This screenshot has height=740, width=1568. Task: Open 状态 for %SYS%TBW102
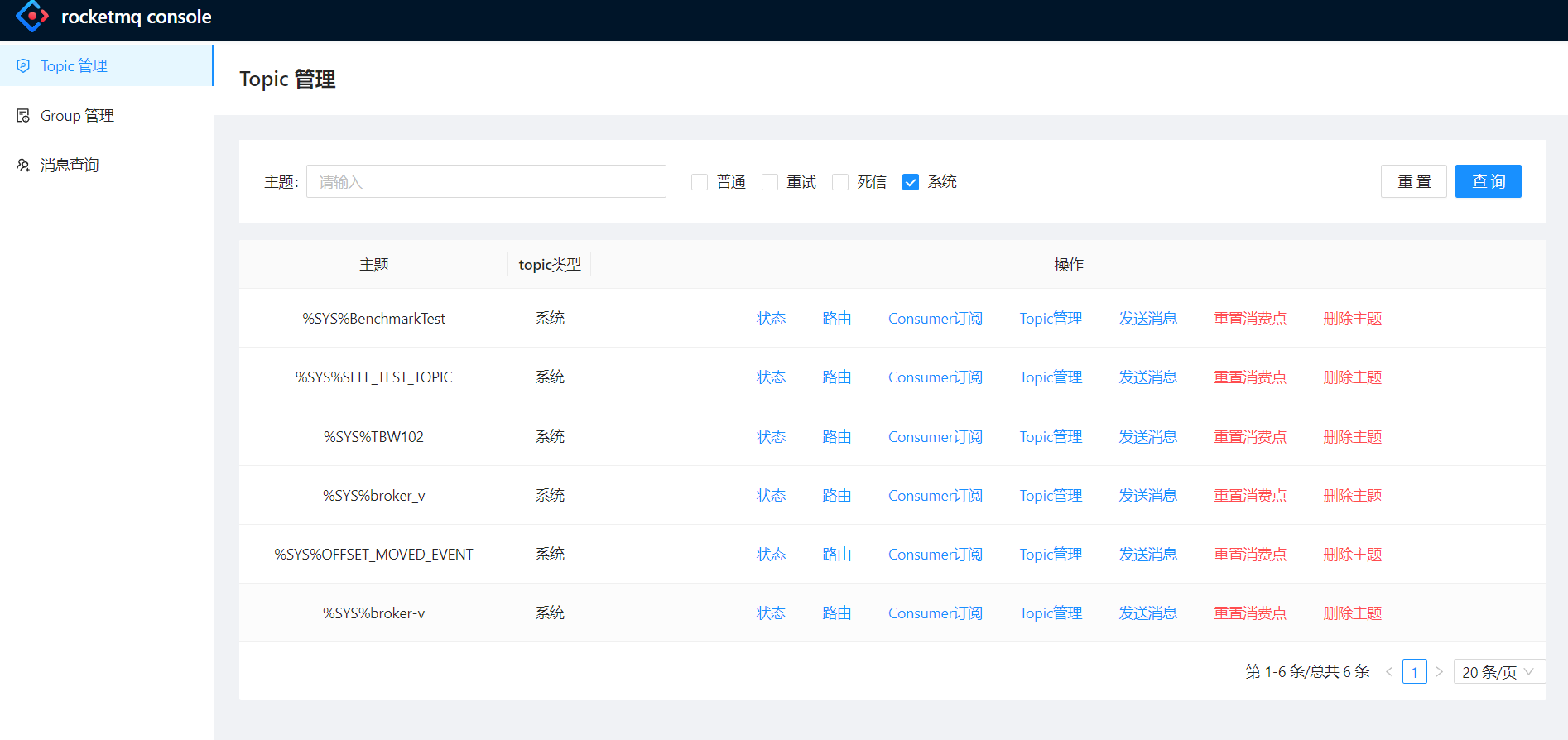pyautogui.click(x=771, y=437)
